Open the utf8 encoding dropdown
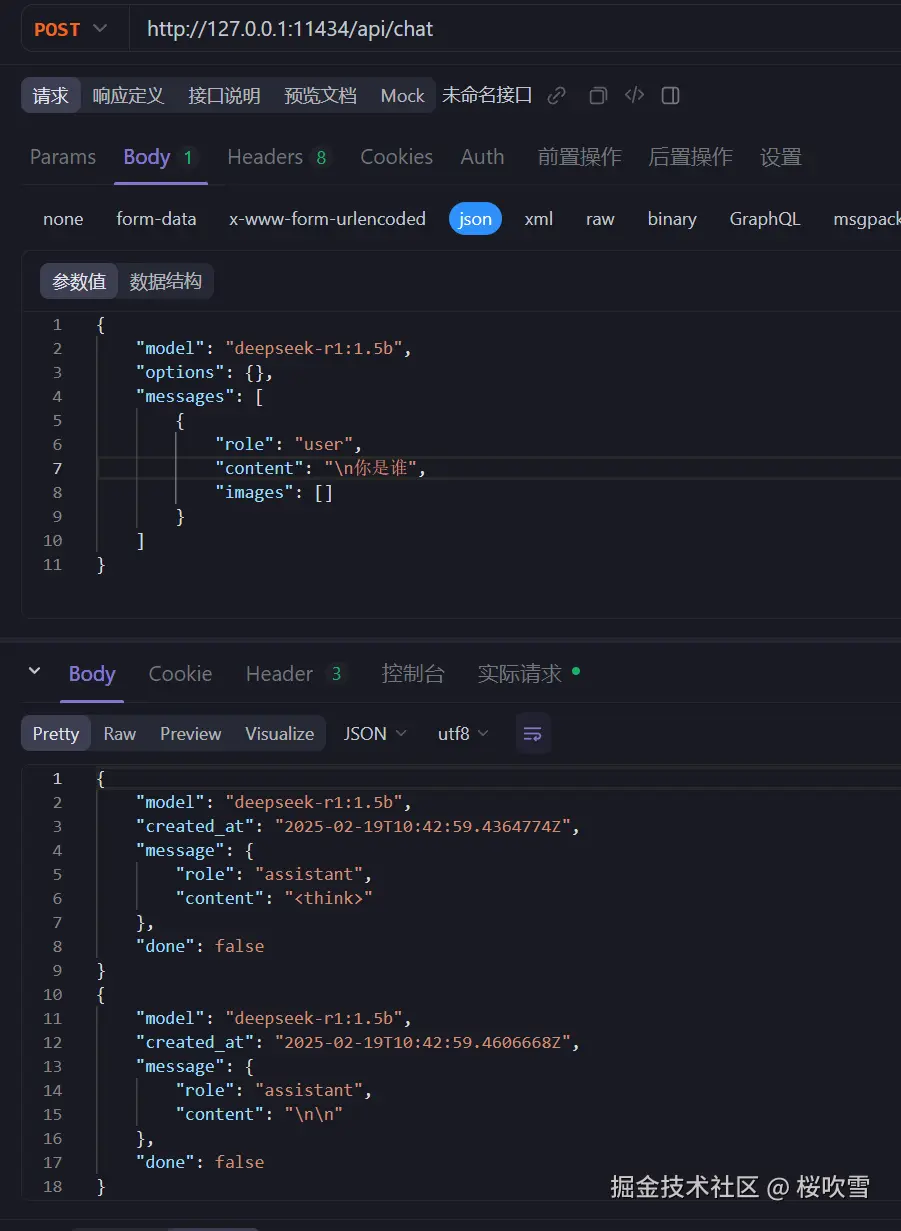 point(464,733)
